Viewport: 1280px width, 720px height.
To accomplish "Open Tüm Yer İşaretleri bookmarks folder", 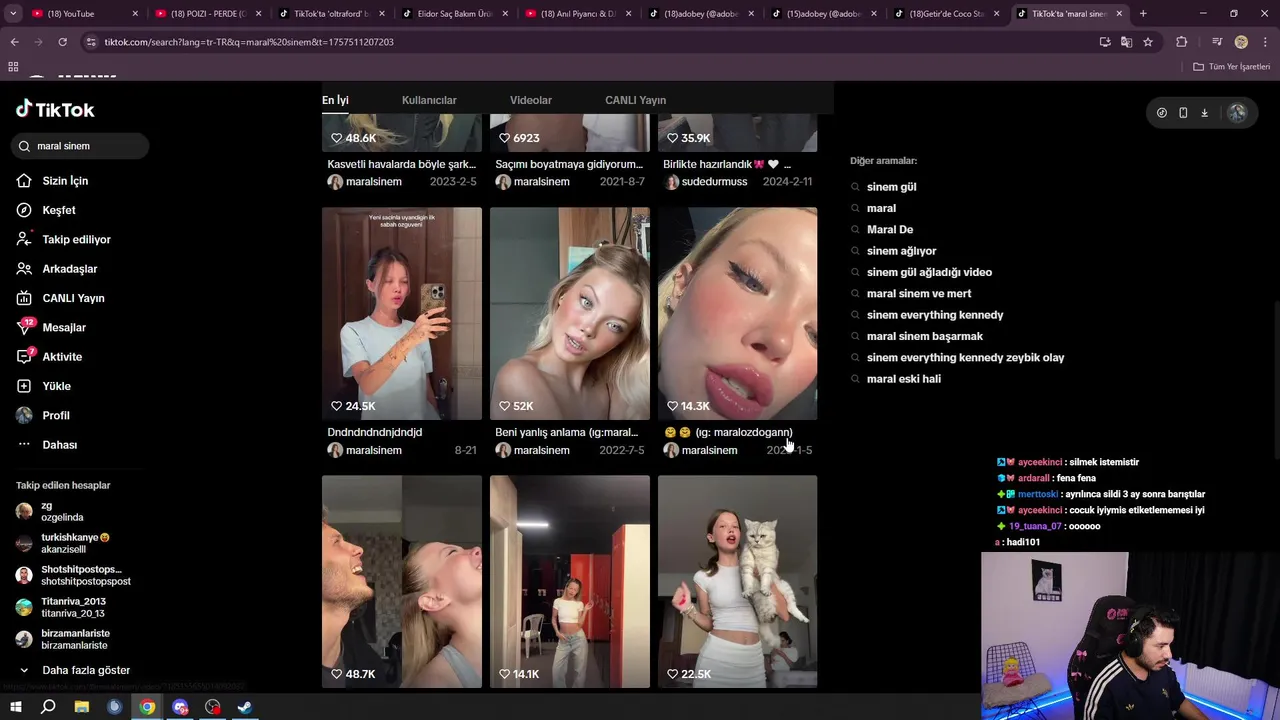I will click(1231, 67).
